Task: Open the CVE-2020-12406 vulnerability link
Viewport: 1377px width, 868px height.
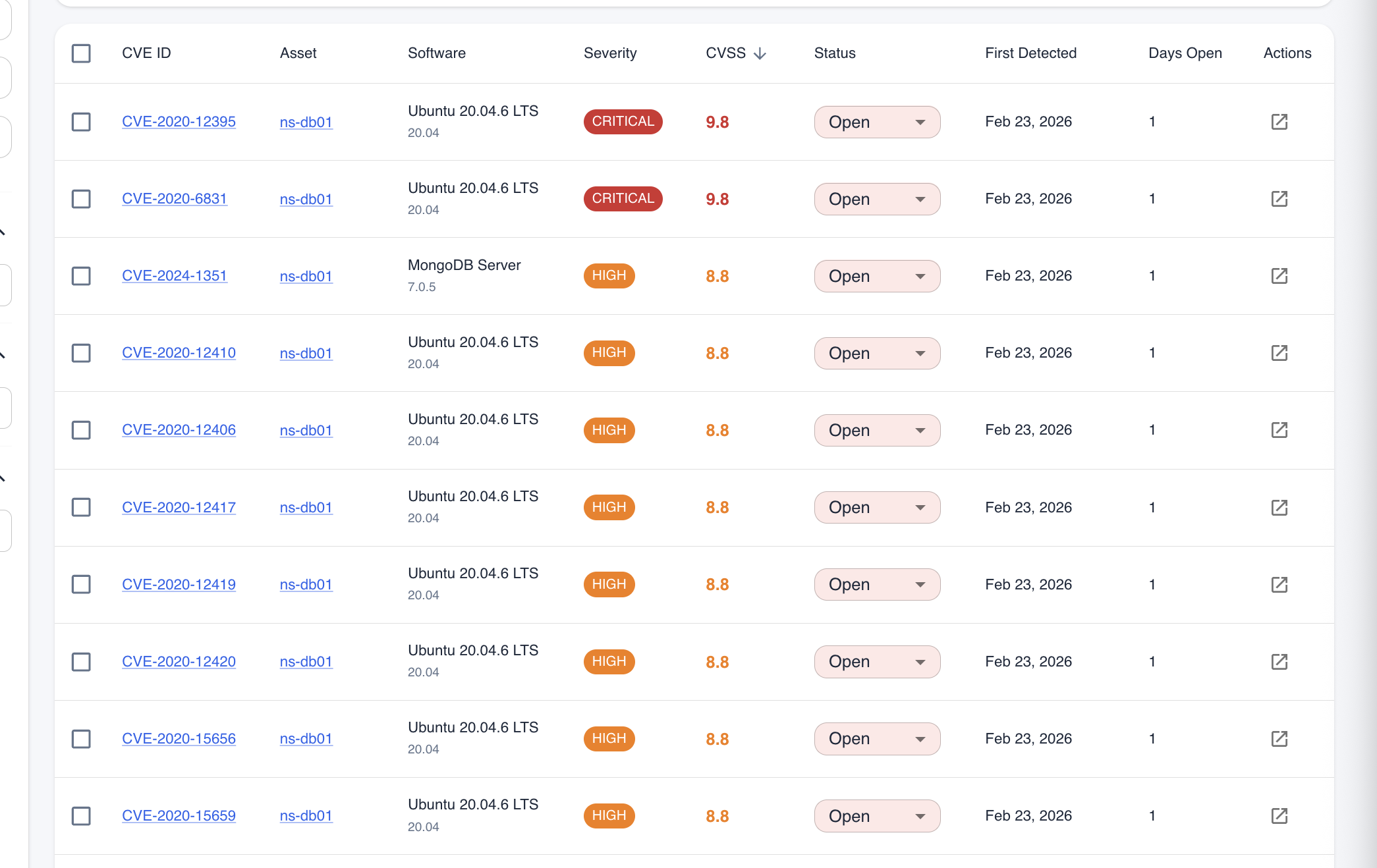Action: tap(179, 429)
